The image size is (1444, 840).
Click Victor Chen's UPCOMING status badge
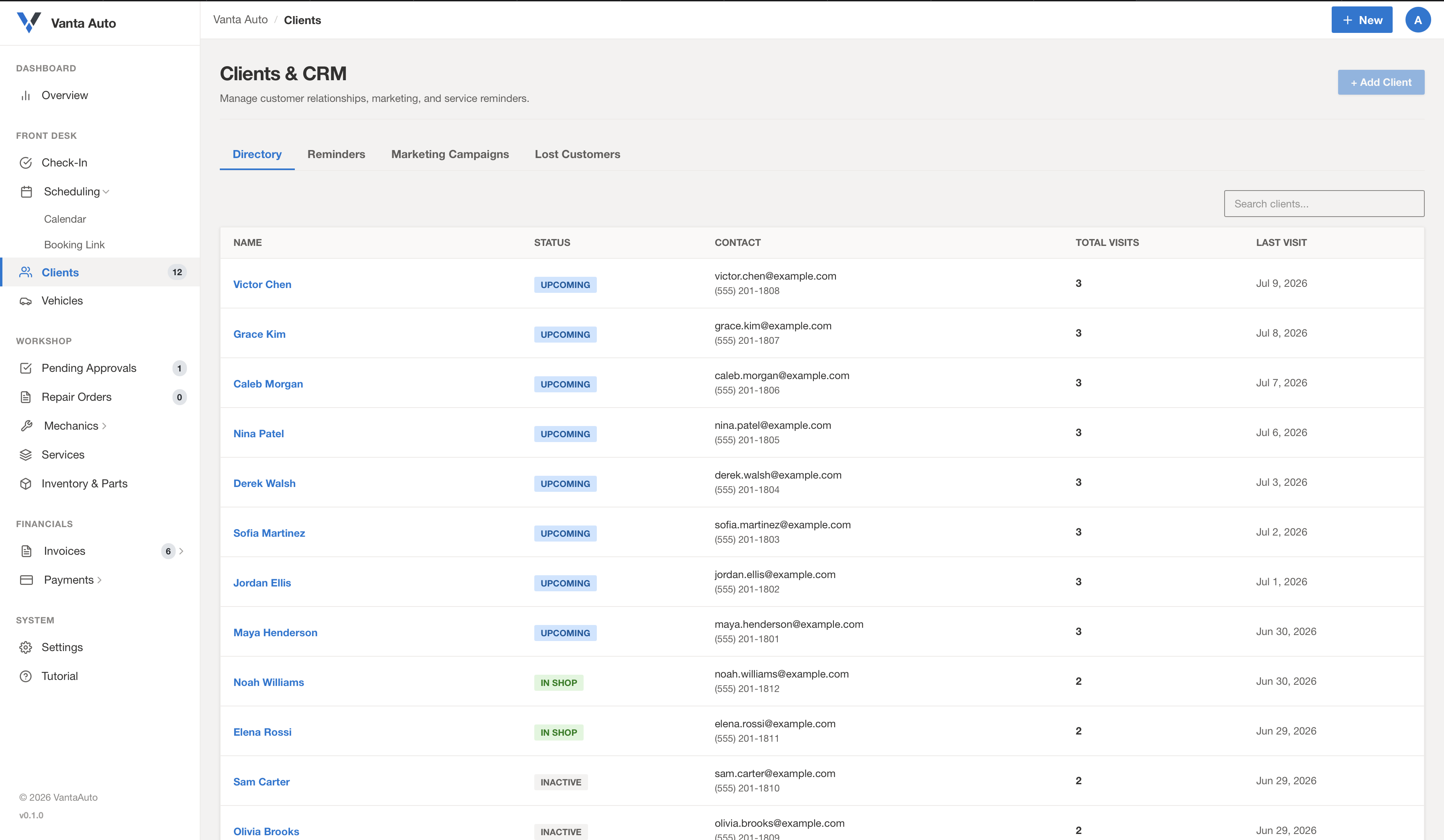pyautogui.click(x=565, y=285)
